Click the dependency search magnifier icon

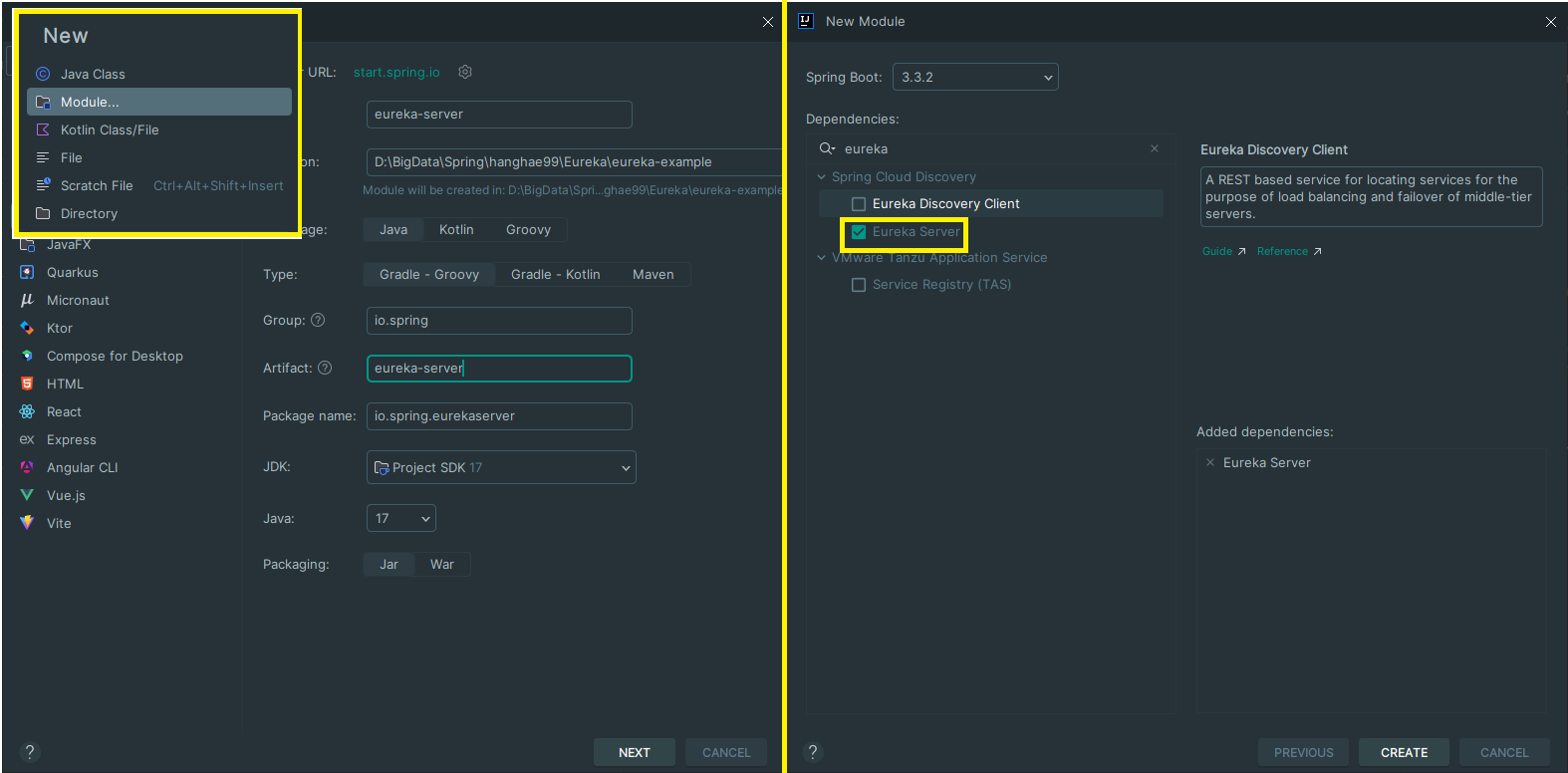click(x=827, y=148)
